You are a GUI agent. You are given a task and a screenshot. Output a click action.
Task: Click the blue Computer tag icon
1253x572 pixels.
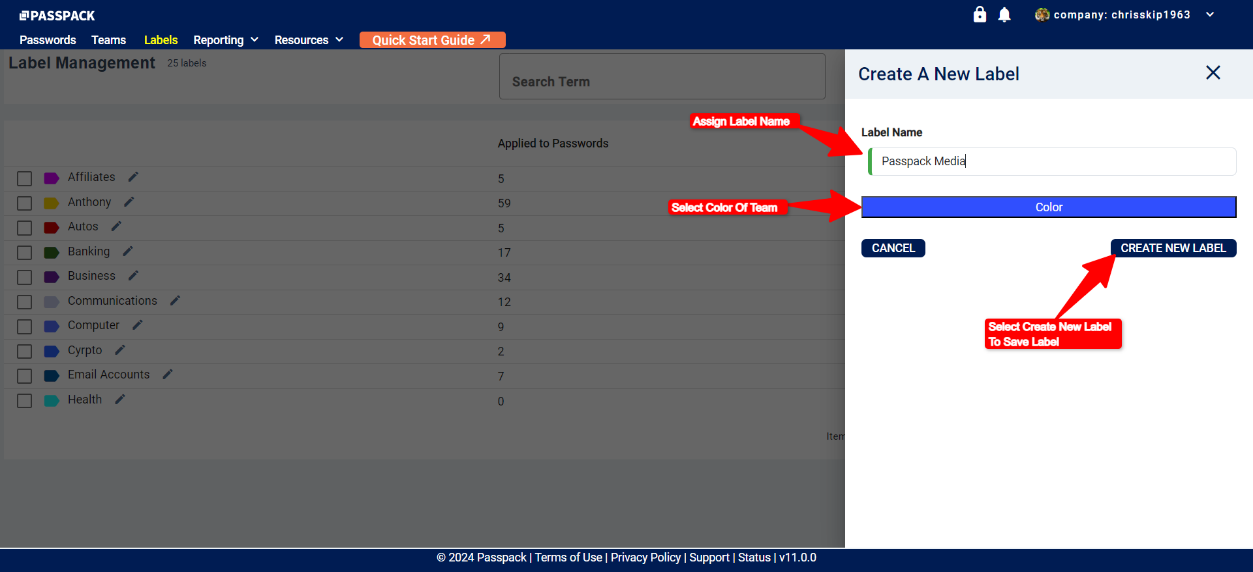point(52,326)
